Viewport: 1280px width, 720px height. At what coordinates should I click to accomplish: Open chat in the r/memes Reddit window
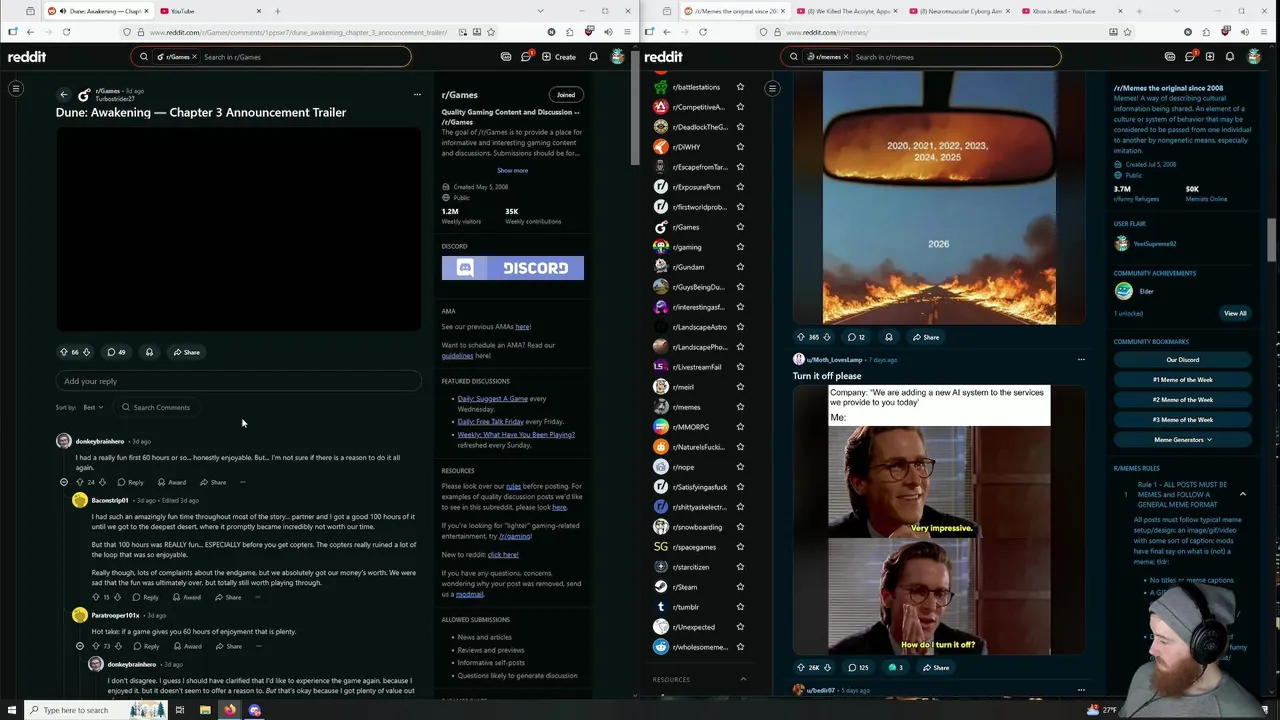[1190, 57]
